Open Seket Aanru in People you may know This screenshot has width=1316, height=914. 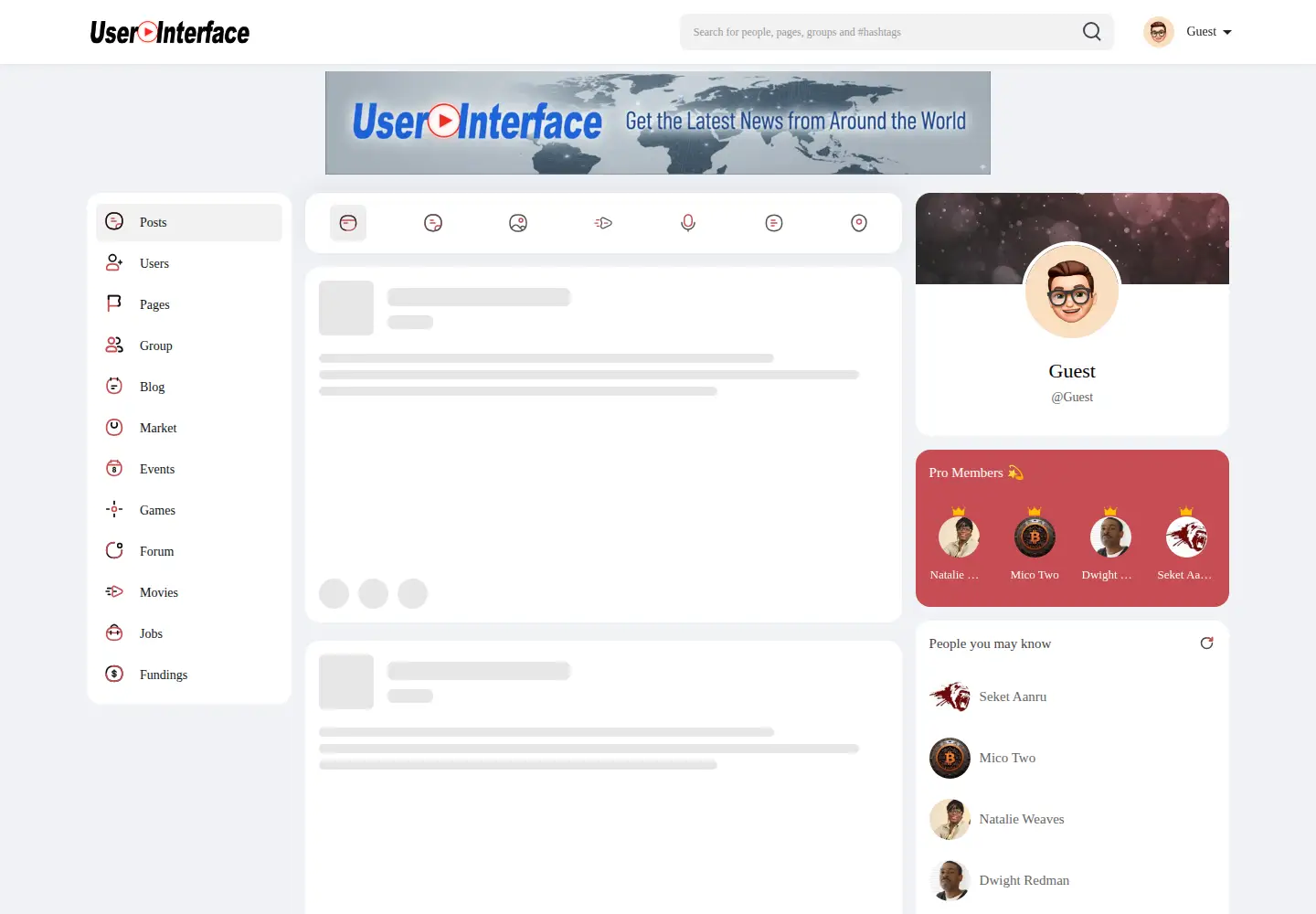(1013, 696)
